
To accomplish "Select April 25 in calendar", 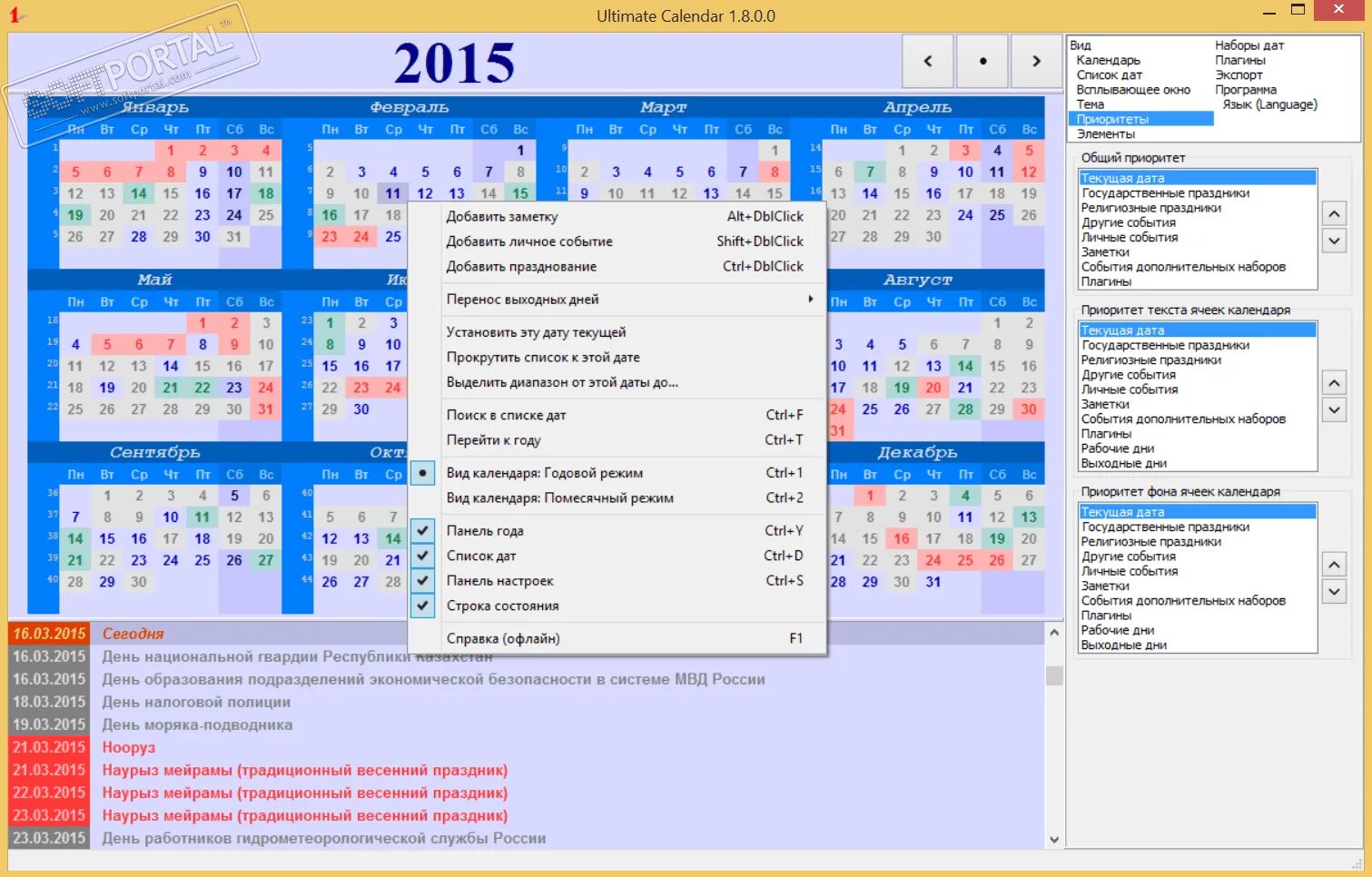I will (997, 215).
